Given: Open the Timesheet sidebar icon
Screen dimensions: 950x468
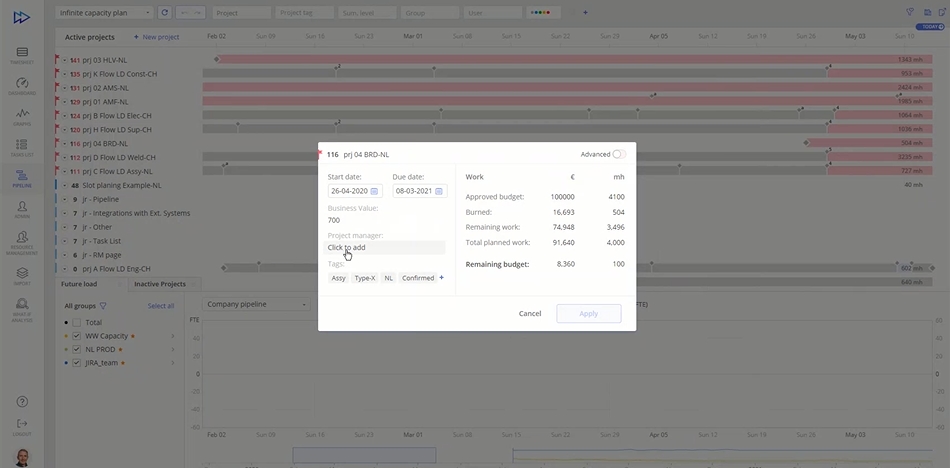Looking at the screenshot, I should [22, 55].
